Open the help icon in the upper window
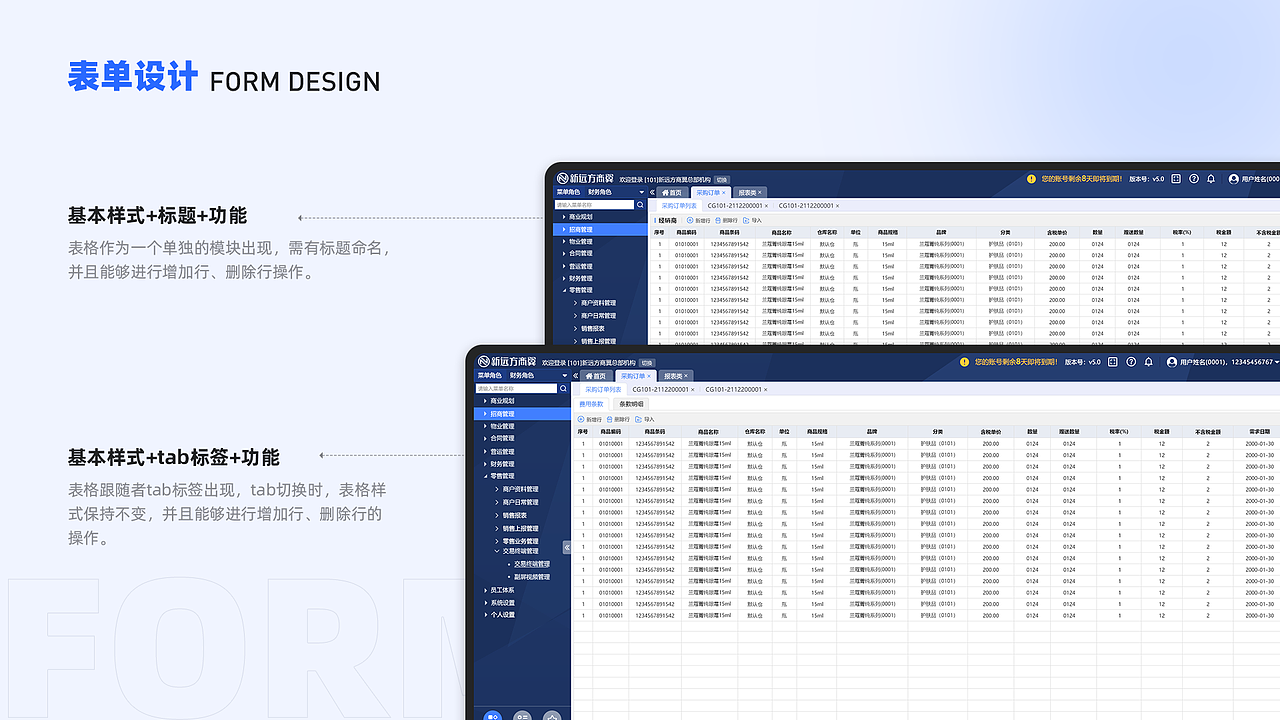The height and width of the screenshot is (720, 1280). 1194,179
